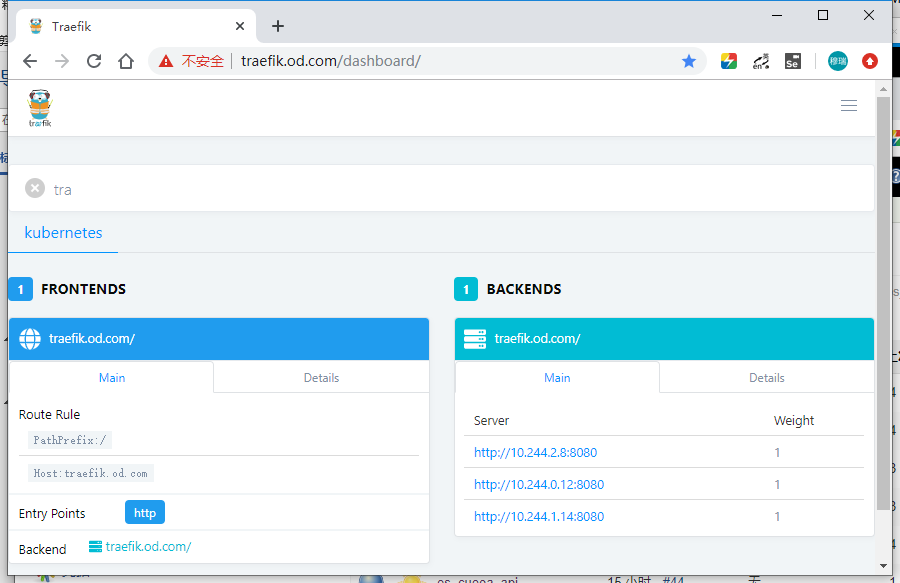
Task: Click the Traefik tab favicon
Action: point(36,26)
